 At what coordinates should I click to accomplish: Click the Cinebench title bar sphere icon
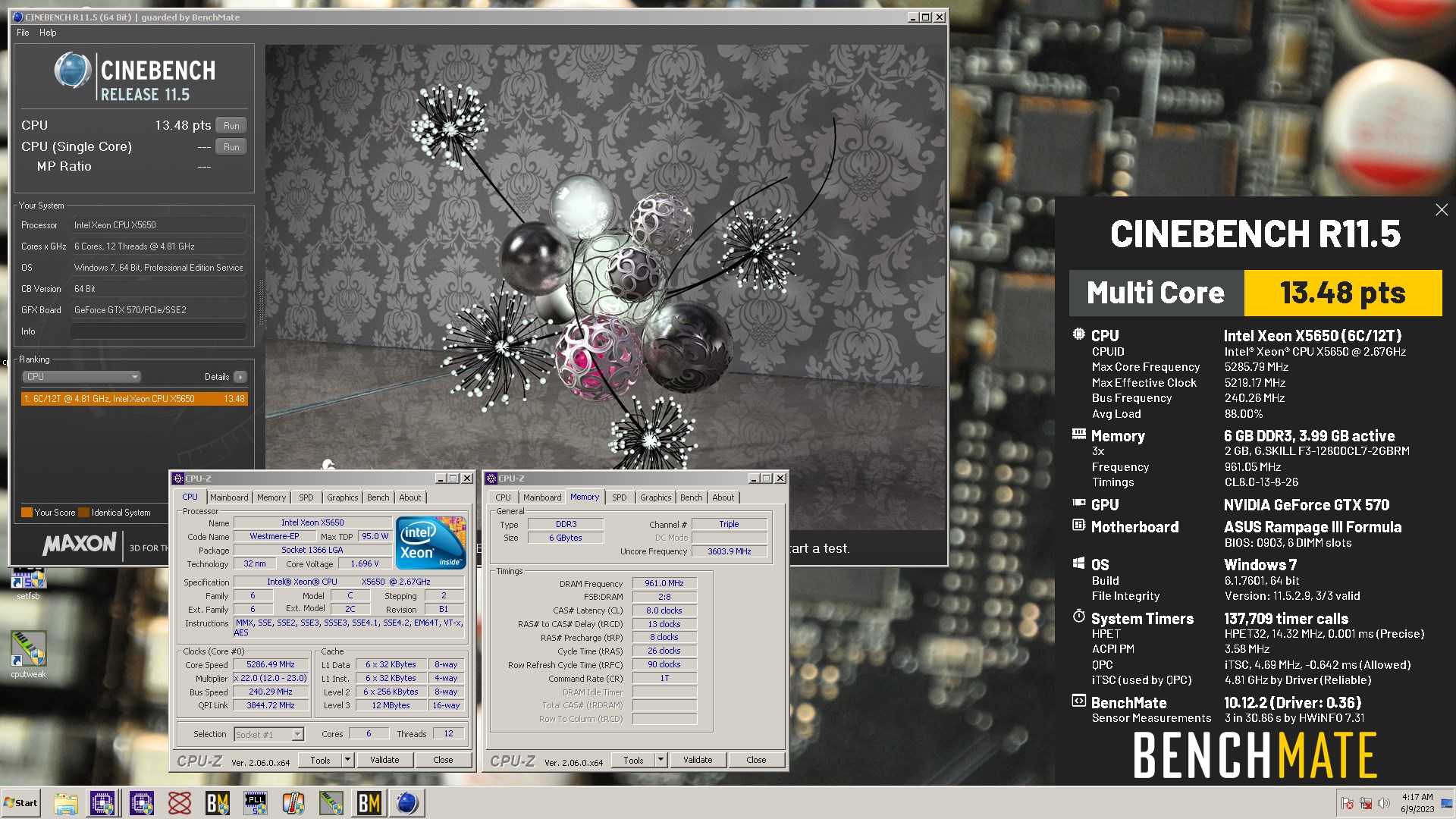17,17
